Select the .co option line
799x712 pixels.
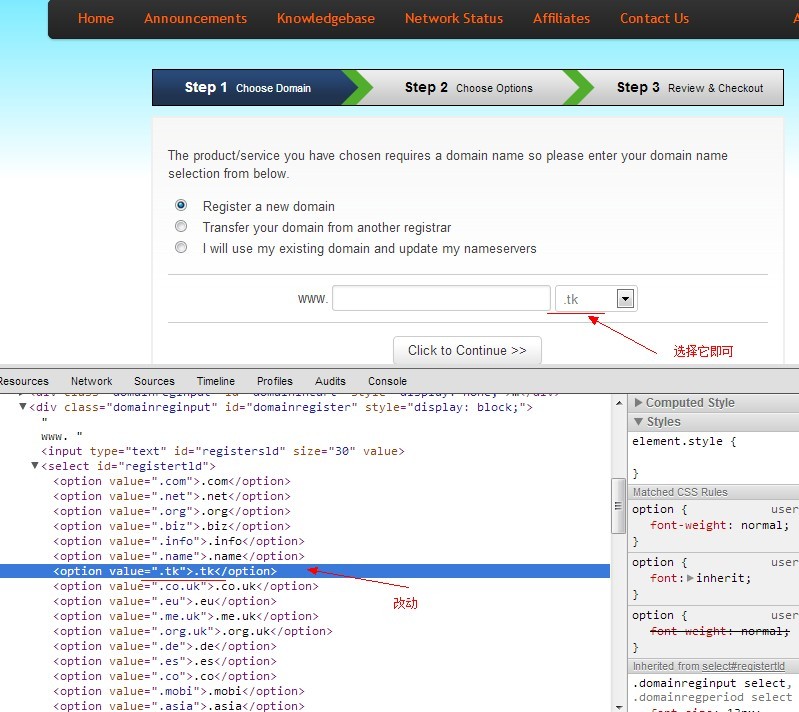coord(165,676)
